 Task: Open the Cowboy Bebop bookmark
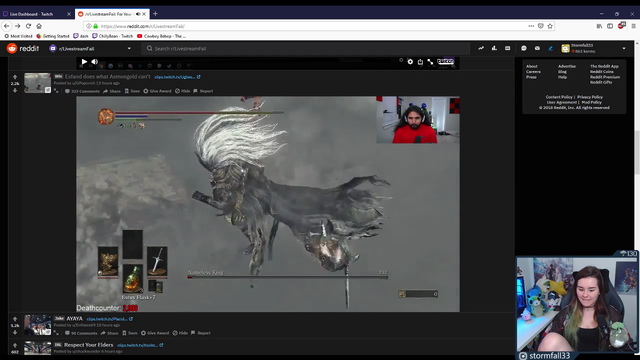(x=161, y=36)
